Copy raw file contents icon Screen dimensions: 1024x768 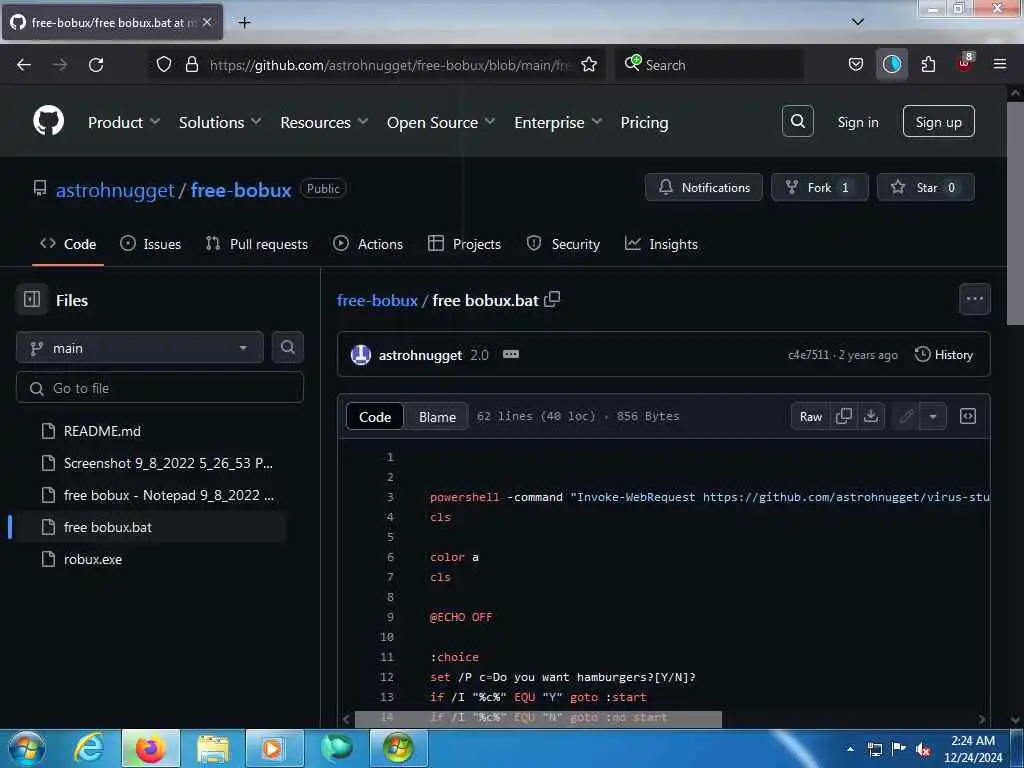[x=844, y=416]
